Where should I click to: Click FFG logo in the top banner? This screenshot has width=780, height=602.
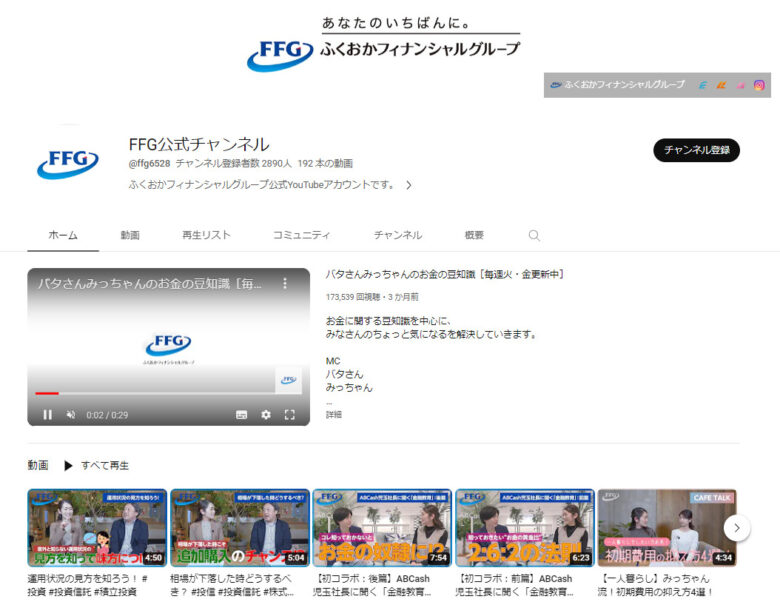coord(280,55)
